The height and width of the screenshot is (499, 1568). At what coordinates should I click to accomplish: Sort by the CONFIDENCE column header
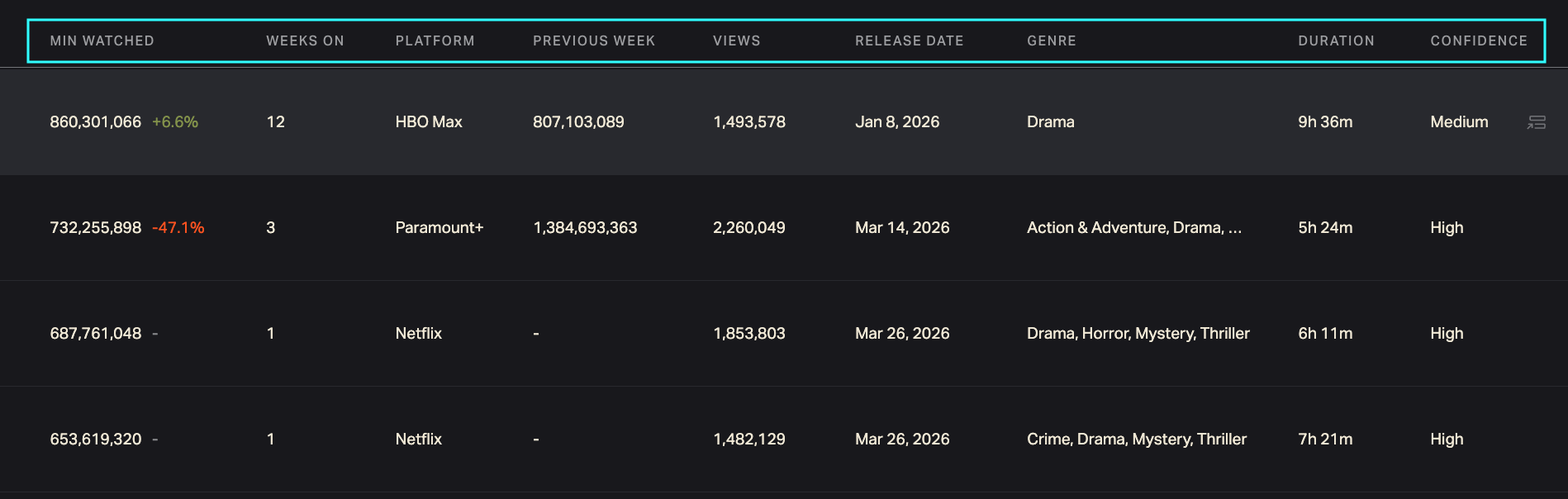coord(1478,40)
